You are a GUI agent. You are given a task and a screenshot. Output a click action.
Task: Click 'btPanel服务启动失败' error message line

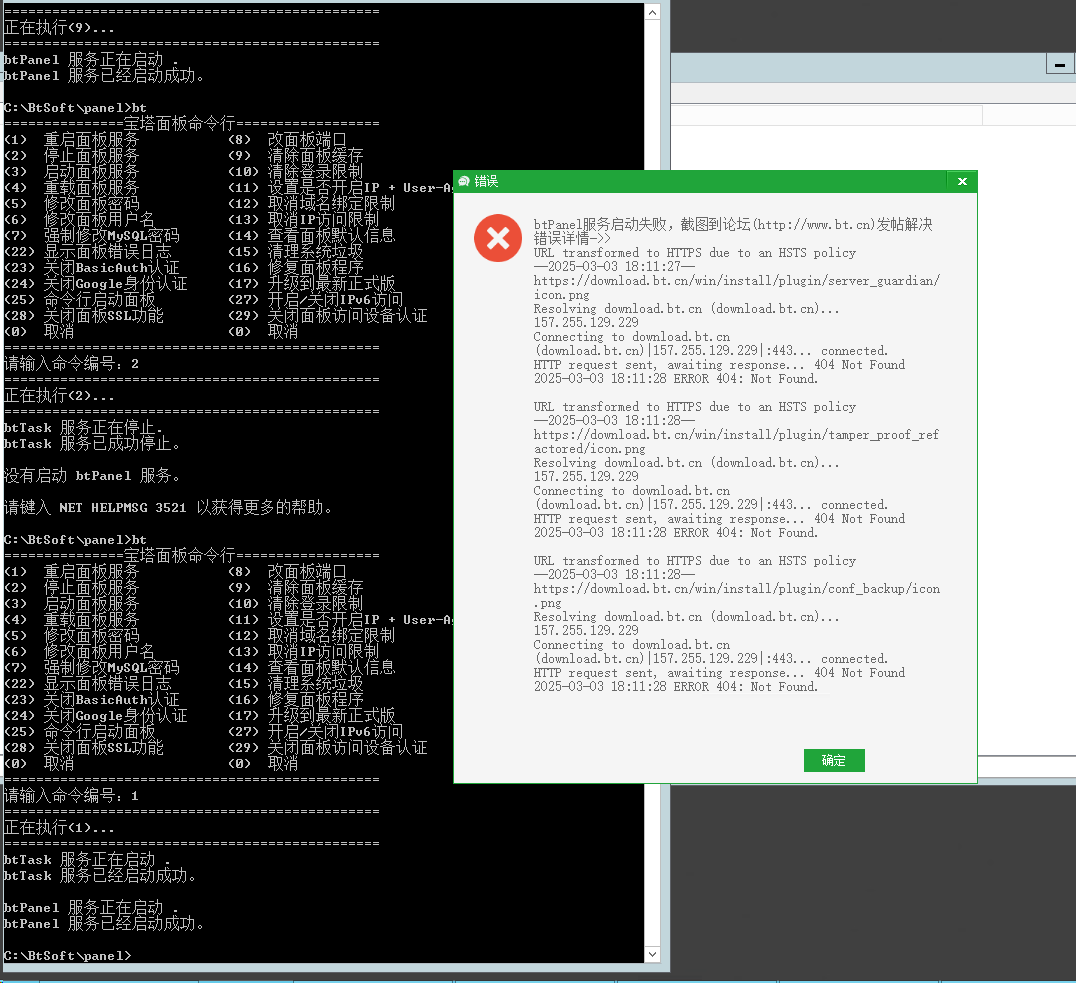[x=733, y=224]
